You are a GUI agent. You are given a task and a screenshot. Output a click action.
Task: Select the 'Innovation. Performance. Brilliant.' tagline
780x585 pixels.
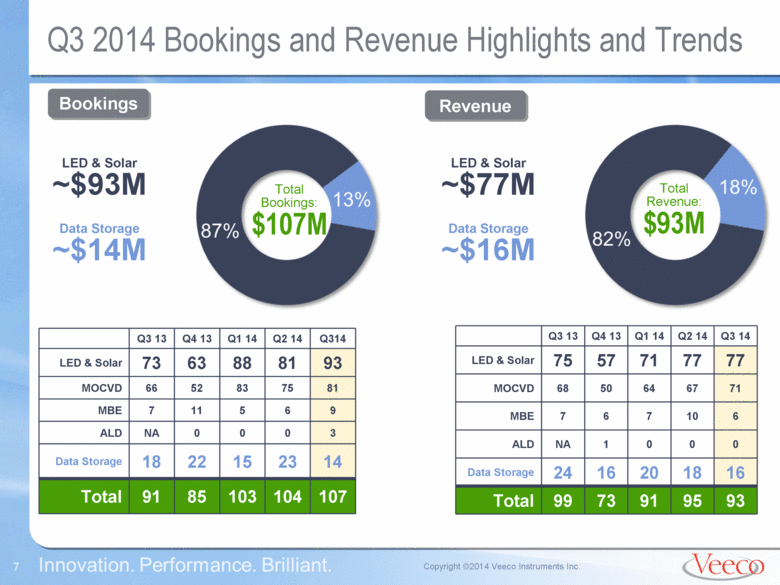[185, 566]
